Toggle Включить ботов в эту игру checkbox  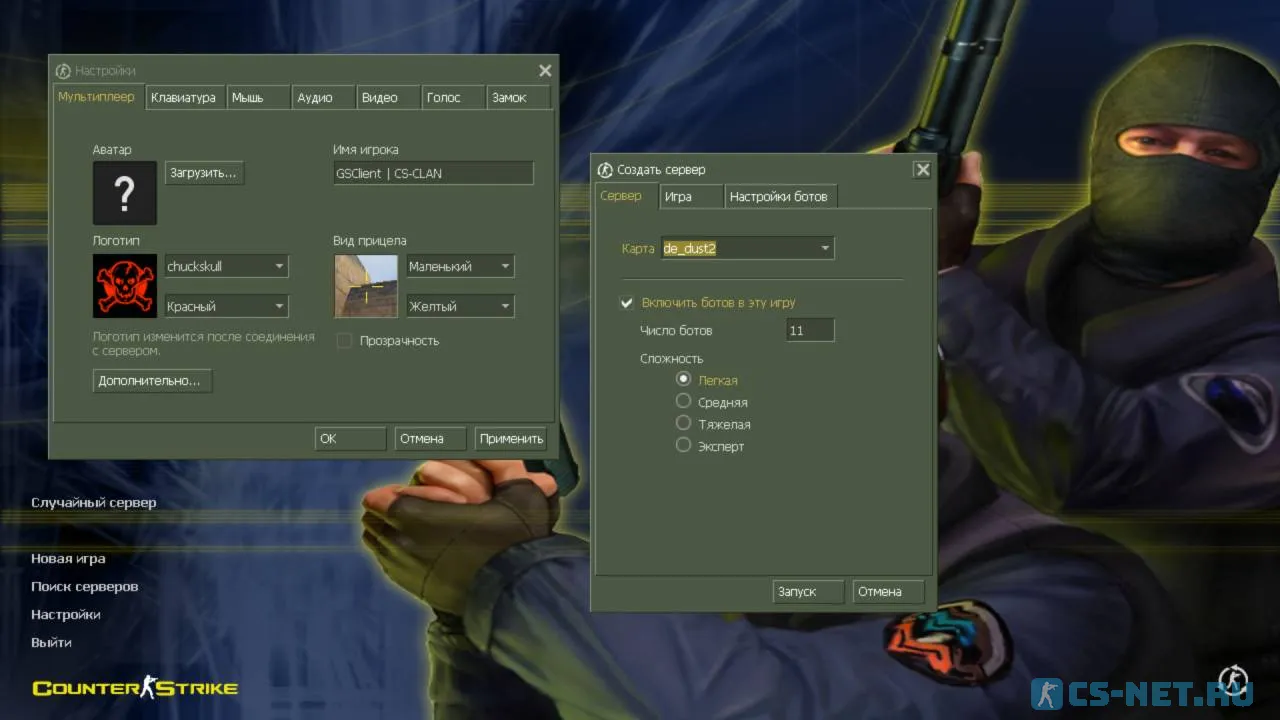click(x=627, y=303)
